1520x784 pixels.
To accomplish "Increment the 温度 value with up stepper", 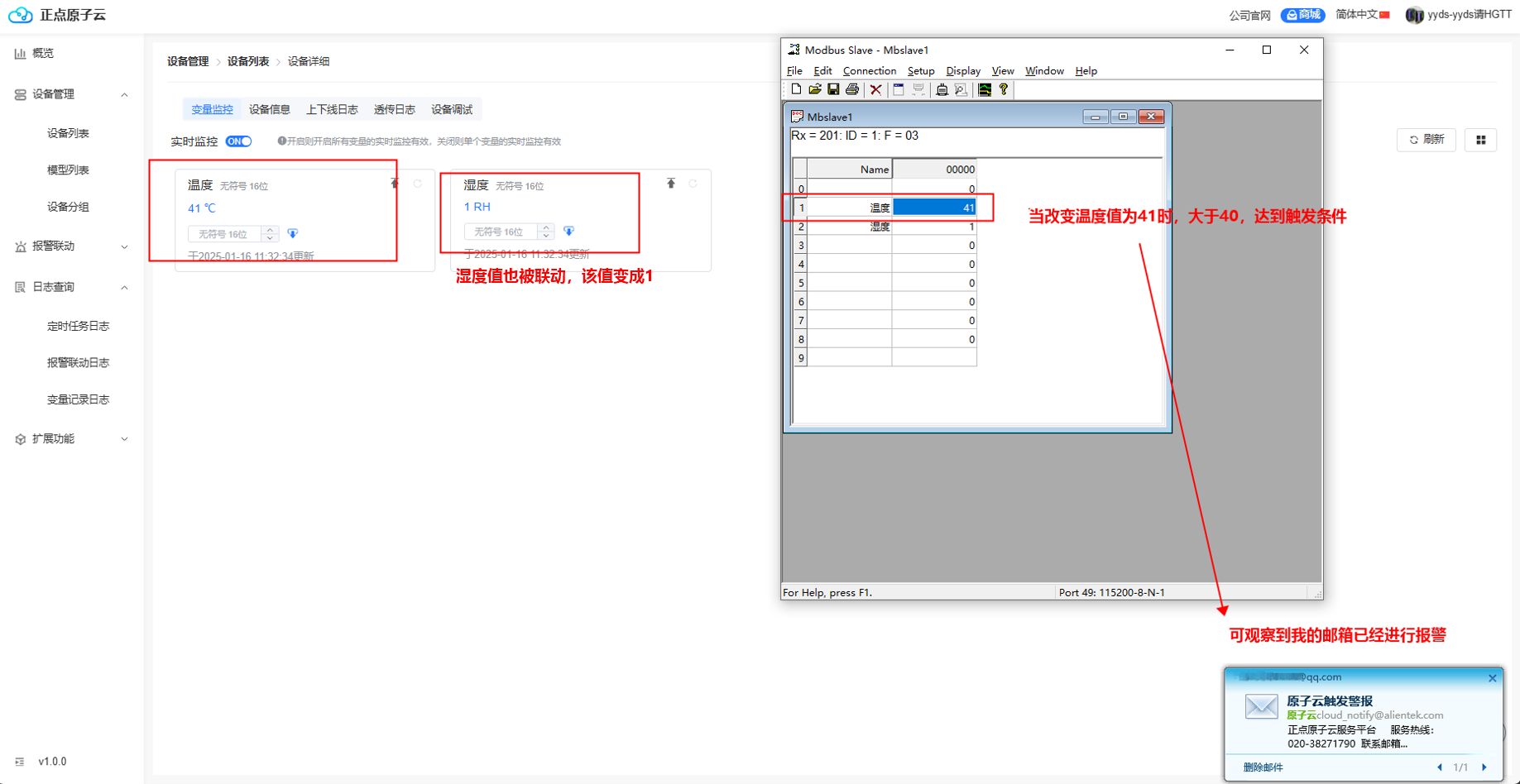I will click(x=270, y=230).
